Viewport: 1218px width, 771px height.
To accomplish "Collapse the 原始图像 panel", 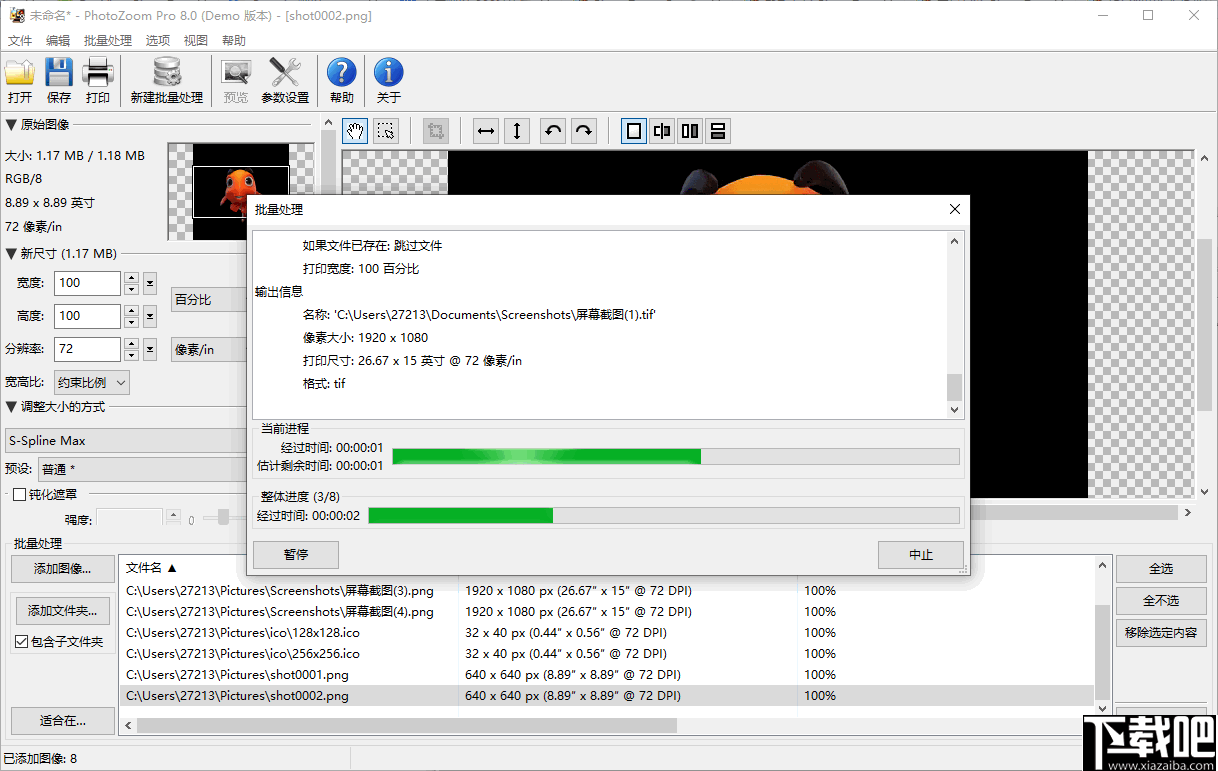I will tap(12, 123).
